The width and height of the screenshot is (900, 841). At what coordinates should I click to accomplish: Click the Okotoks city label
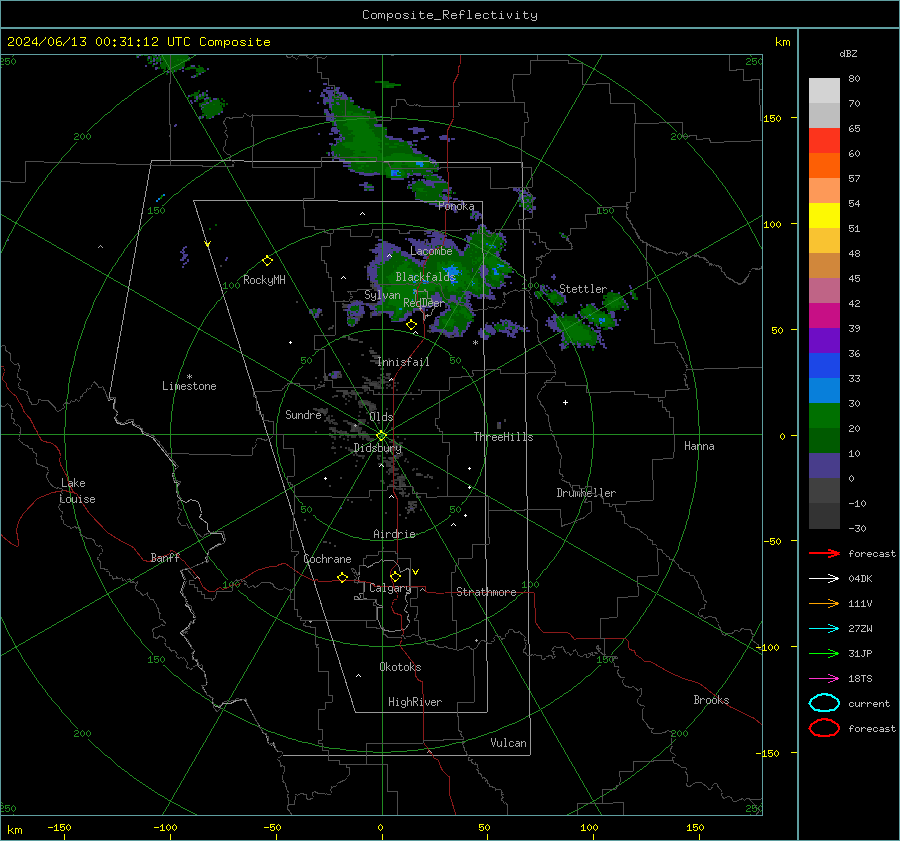[x=400, y=667]
